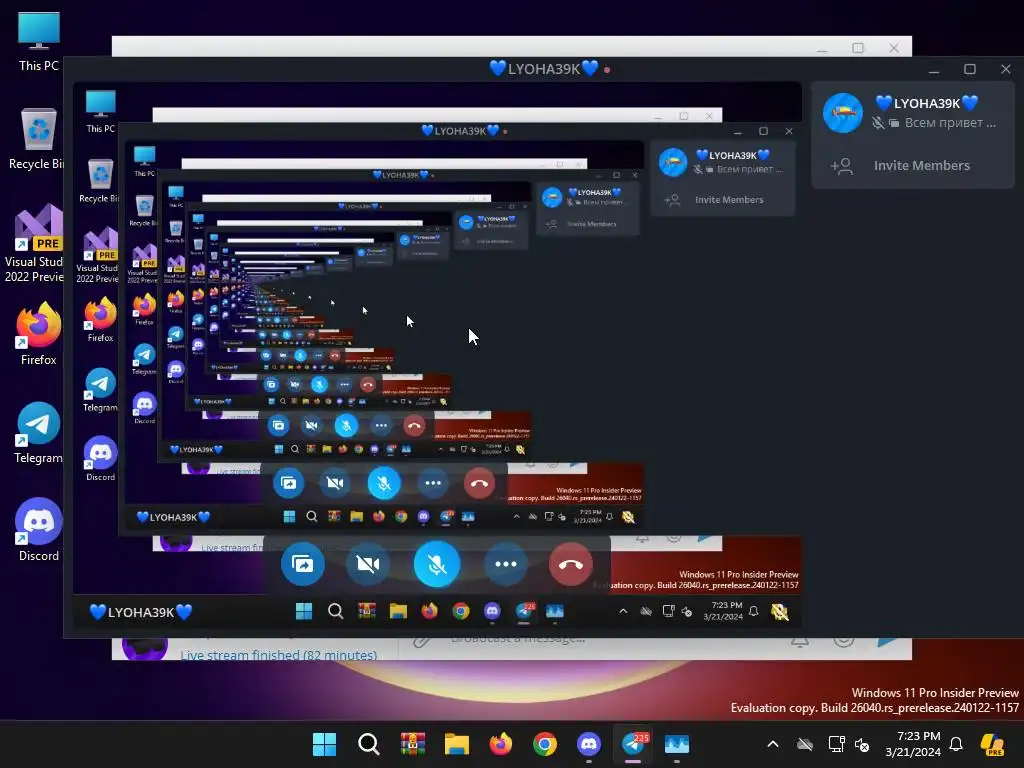Launch Visual Studio 2022 Preview desktop shortcut
1024x768 pixels.
point(35,244)
